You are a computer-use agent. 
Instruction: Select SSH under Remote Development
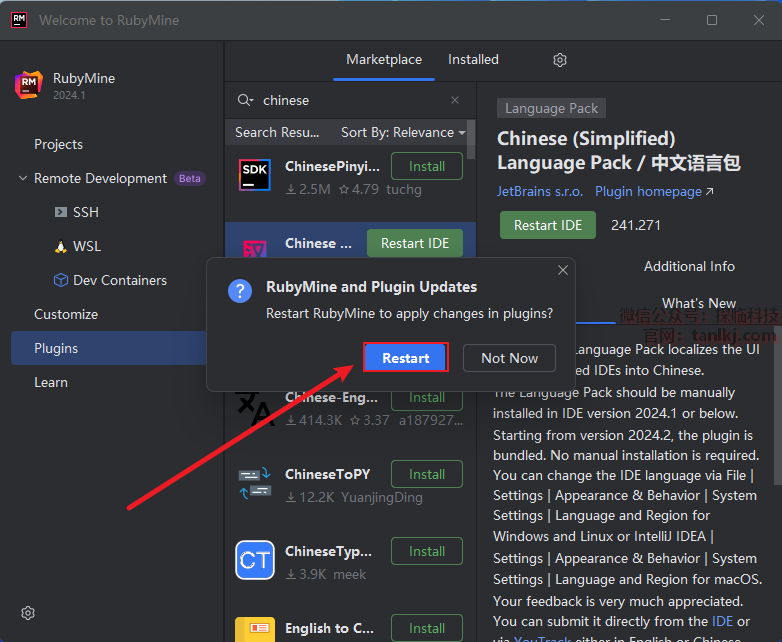click(86, 212)
